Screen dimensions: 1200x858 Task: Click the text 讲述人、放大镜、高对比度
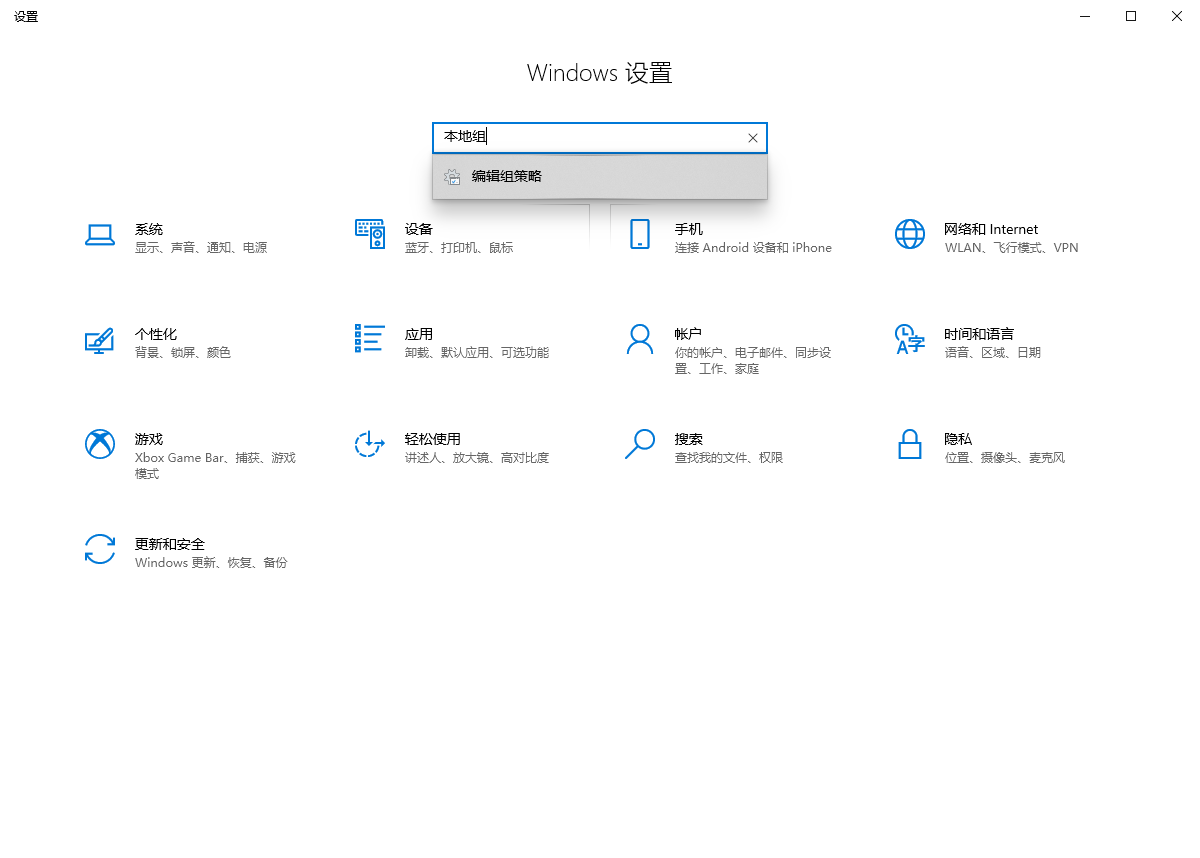477,458
